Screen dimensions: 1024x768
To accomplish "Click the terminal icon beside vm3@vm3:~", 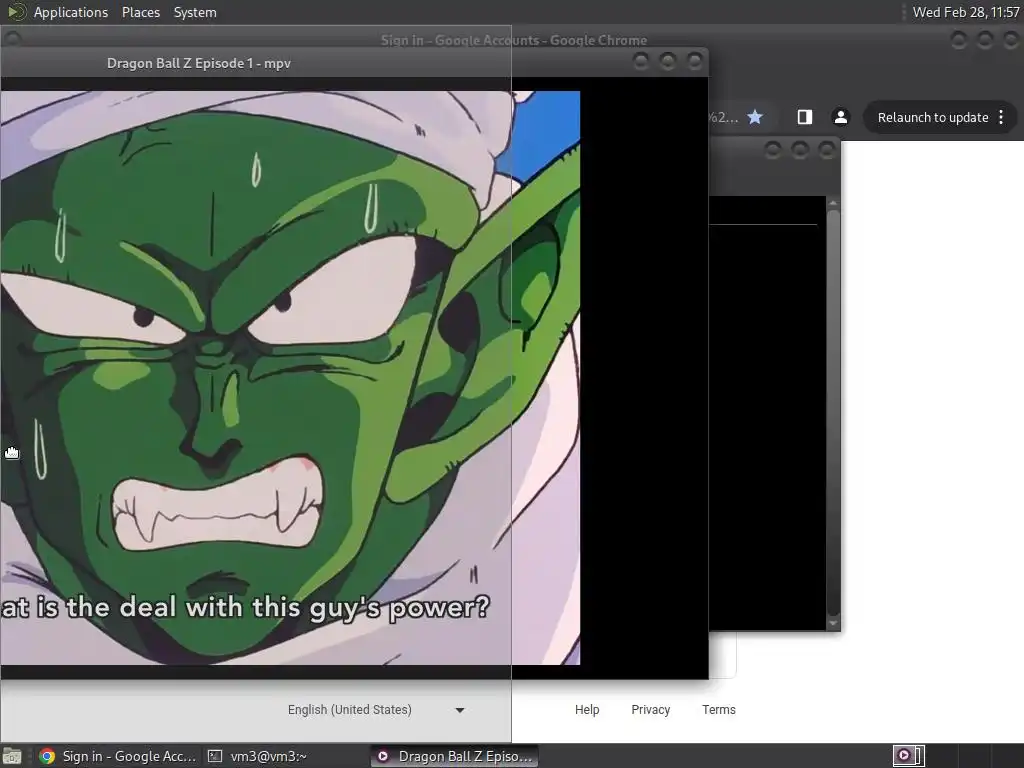I will click(215, 756).
